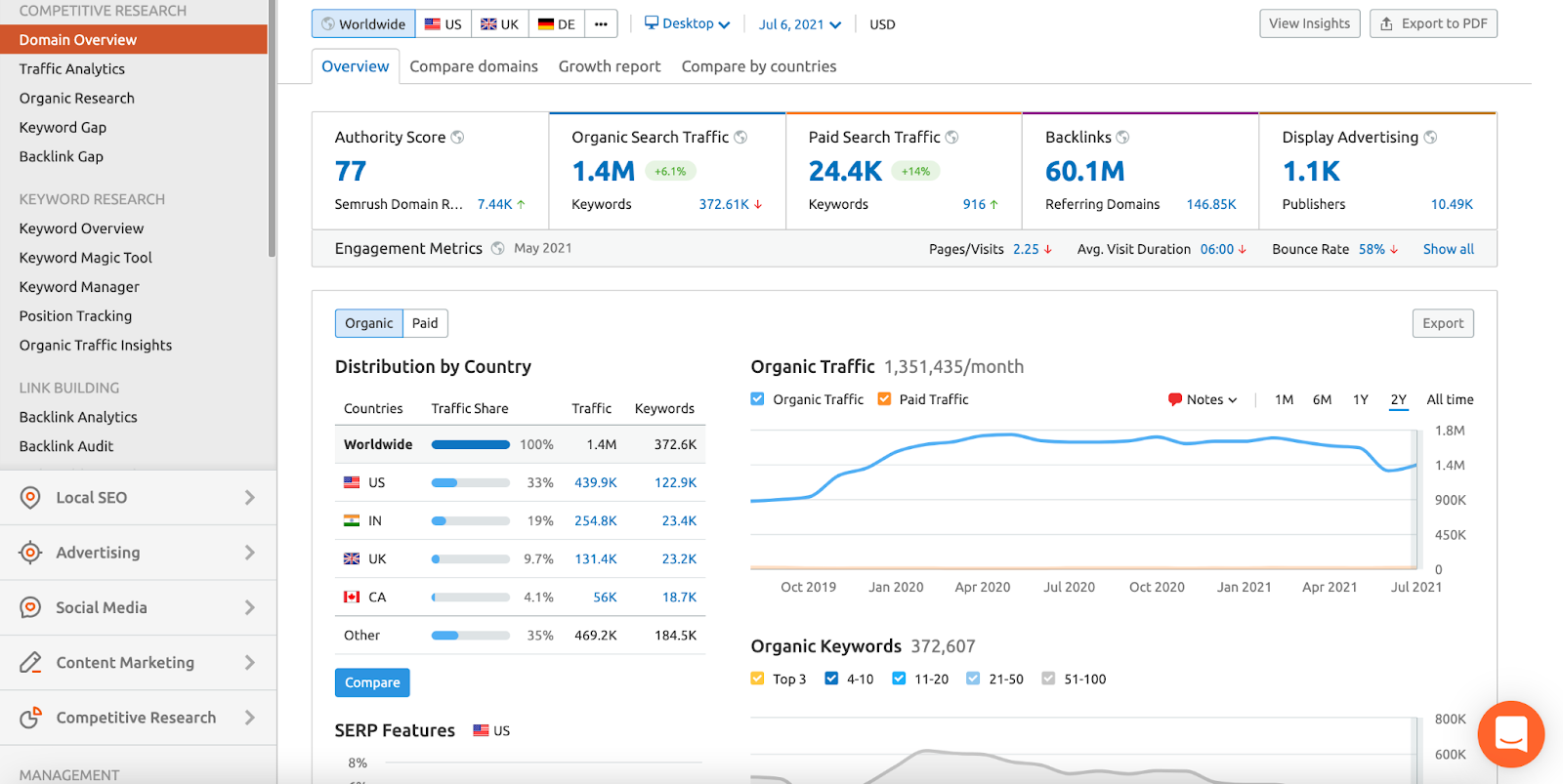Click the desktop monitor device icon
This screenshot has width=1563, height=784.
tap(652, 22)
